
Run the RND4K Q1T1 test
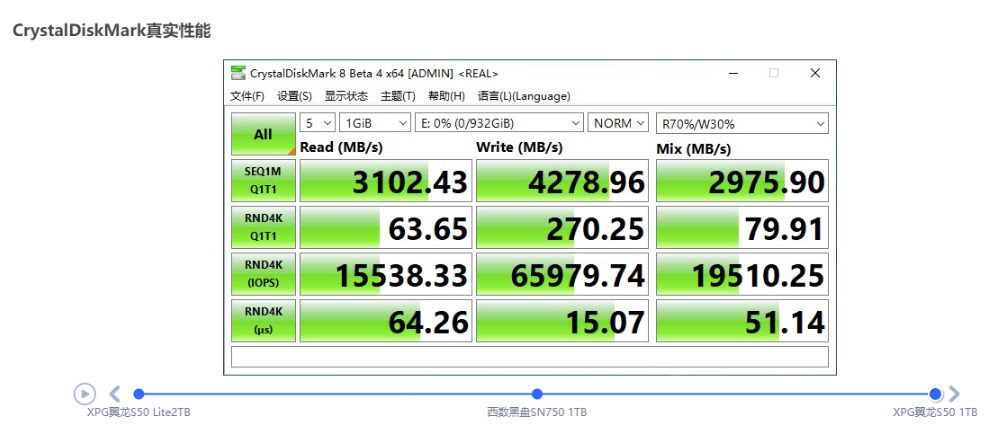click(x=263, y=228)
